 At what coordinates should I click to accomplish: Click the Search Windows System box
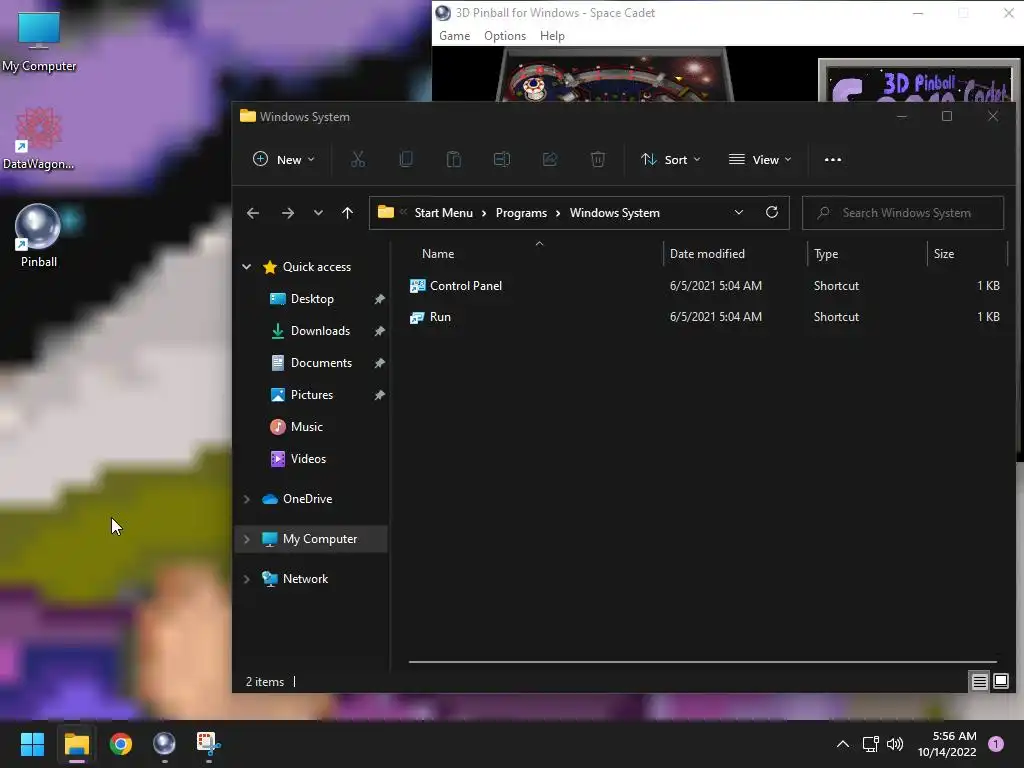[x=903, y=213]
